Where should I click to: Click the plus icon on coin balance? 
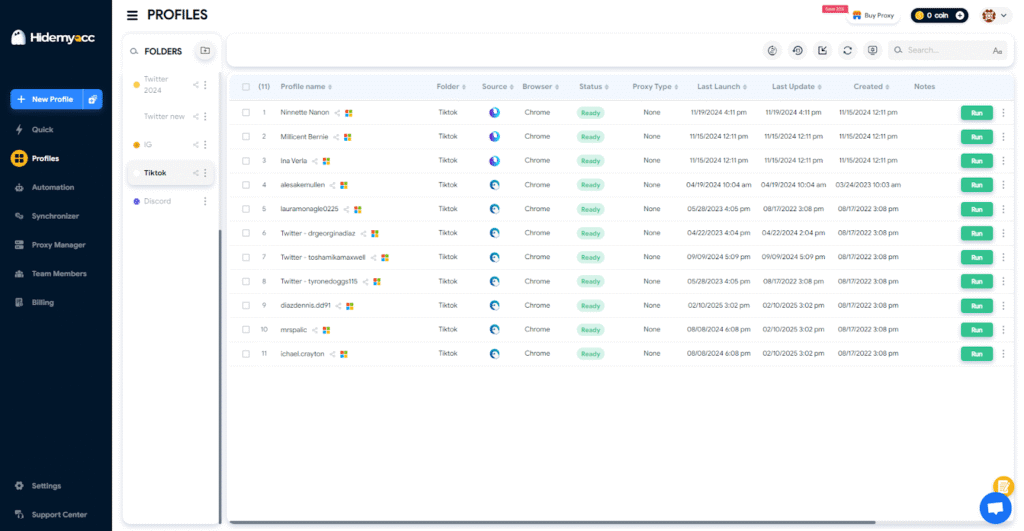point(960,16)
